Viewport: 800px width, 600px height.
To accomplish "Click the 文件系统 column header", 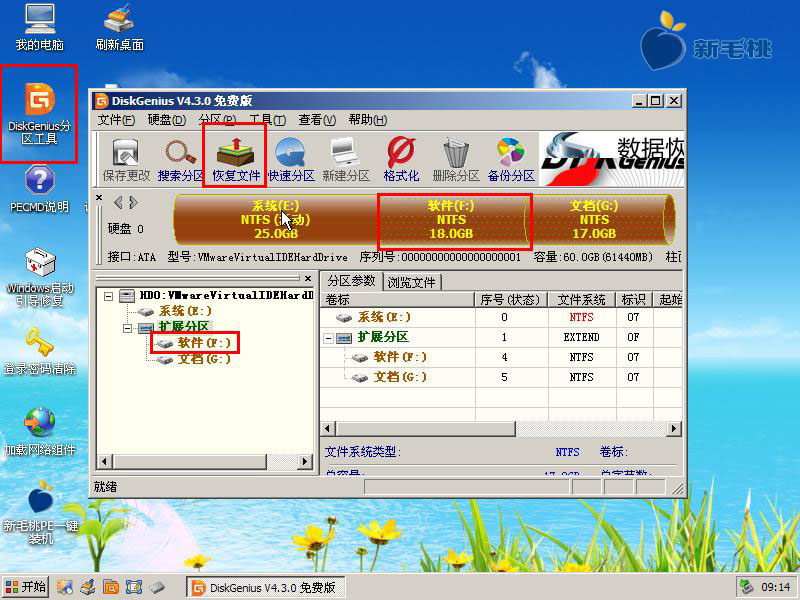I will pos(582,299).
